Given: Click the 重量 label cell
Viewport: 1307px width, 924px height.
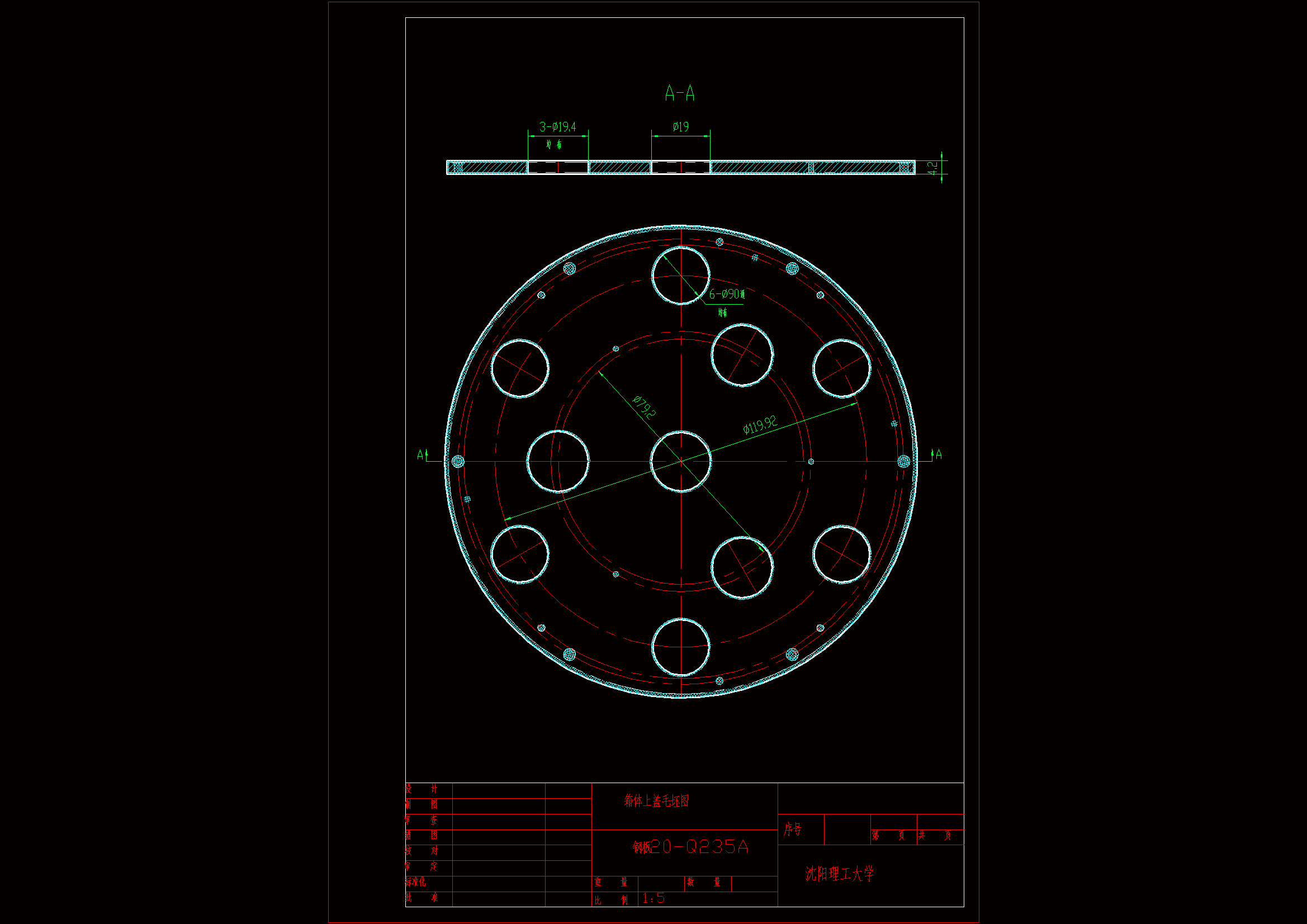Looking at the screenshot, I should coord(611,883).
